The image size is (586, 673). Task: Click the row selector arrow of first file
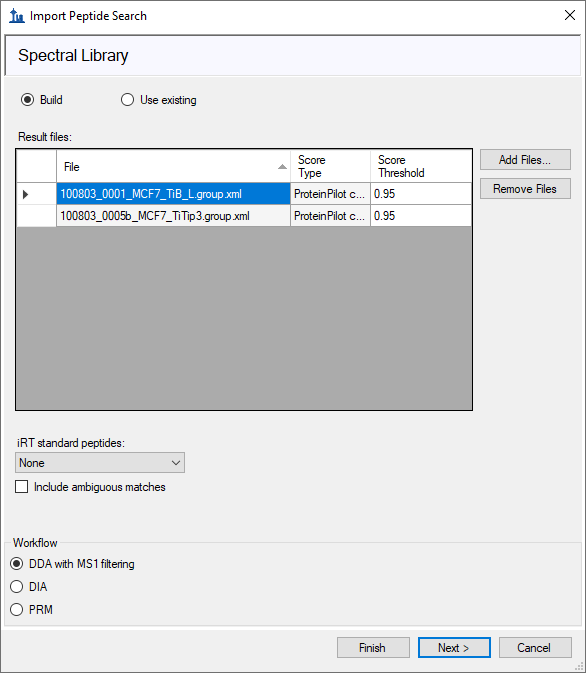tap(25, 194)
